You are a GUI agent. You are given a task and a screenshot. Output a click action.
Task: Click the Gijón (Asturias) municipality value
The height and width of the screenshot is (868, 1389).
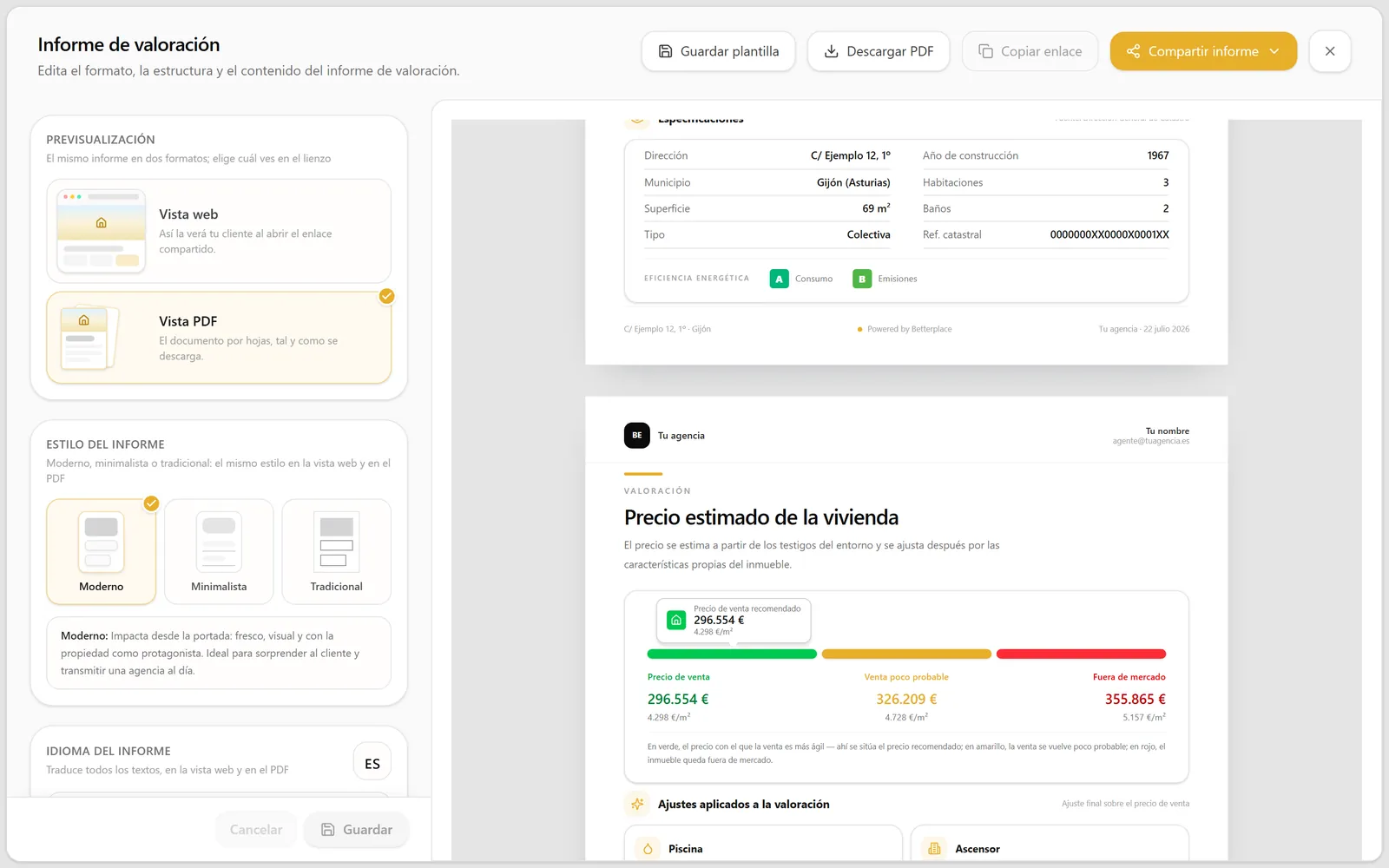(853, 182)
